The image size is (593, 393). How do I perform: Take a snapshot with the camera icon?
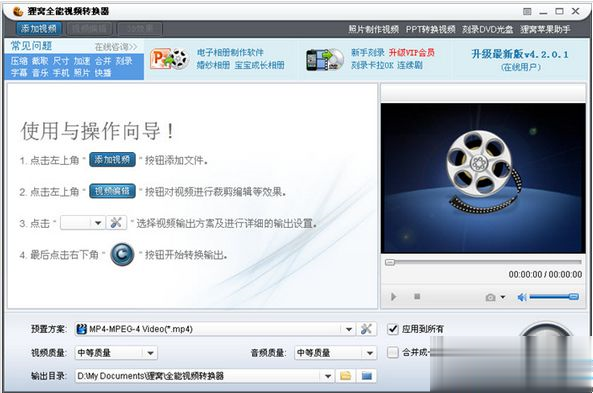491,297
